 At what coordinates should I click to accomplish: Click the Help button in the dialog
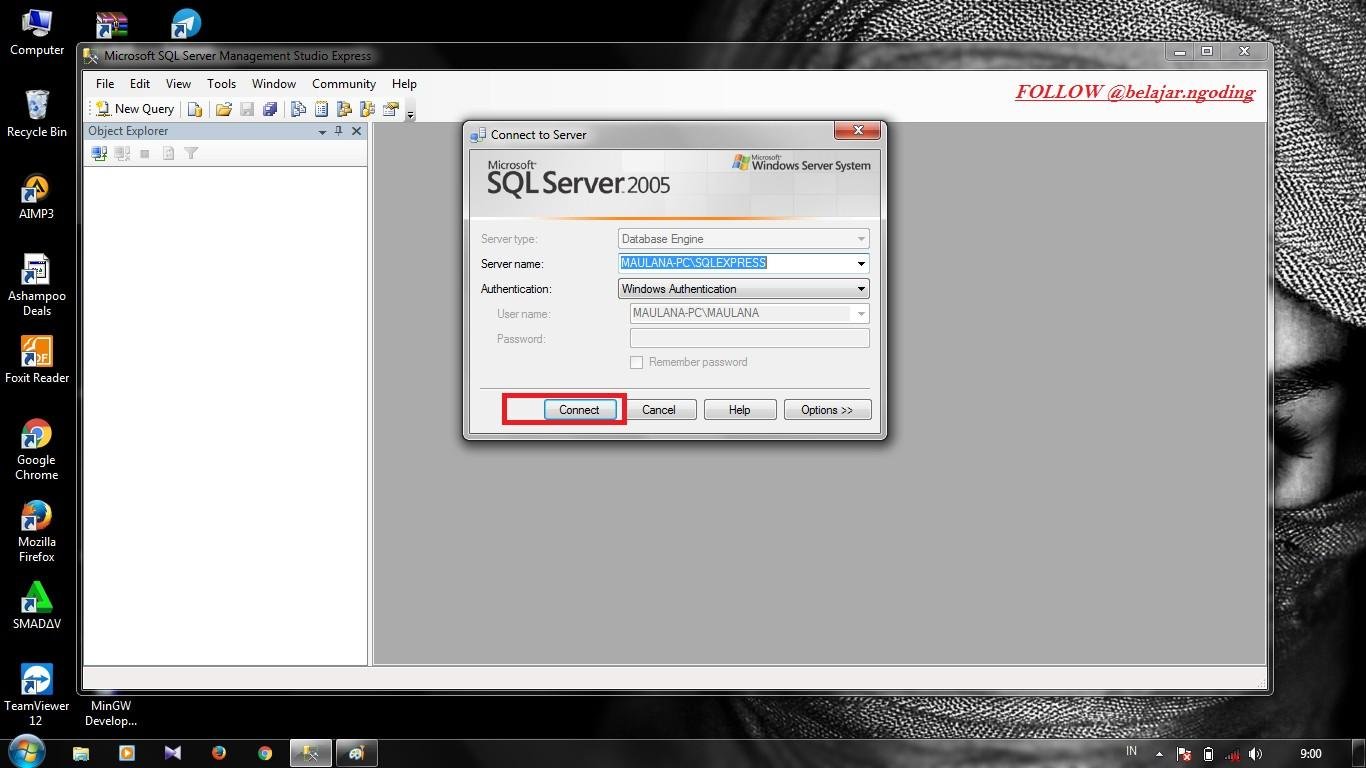740,410
